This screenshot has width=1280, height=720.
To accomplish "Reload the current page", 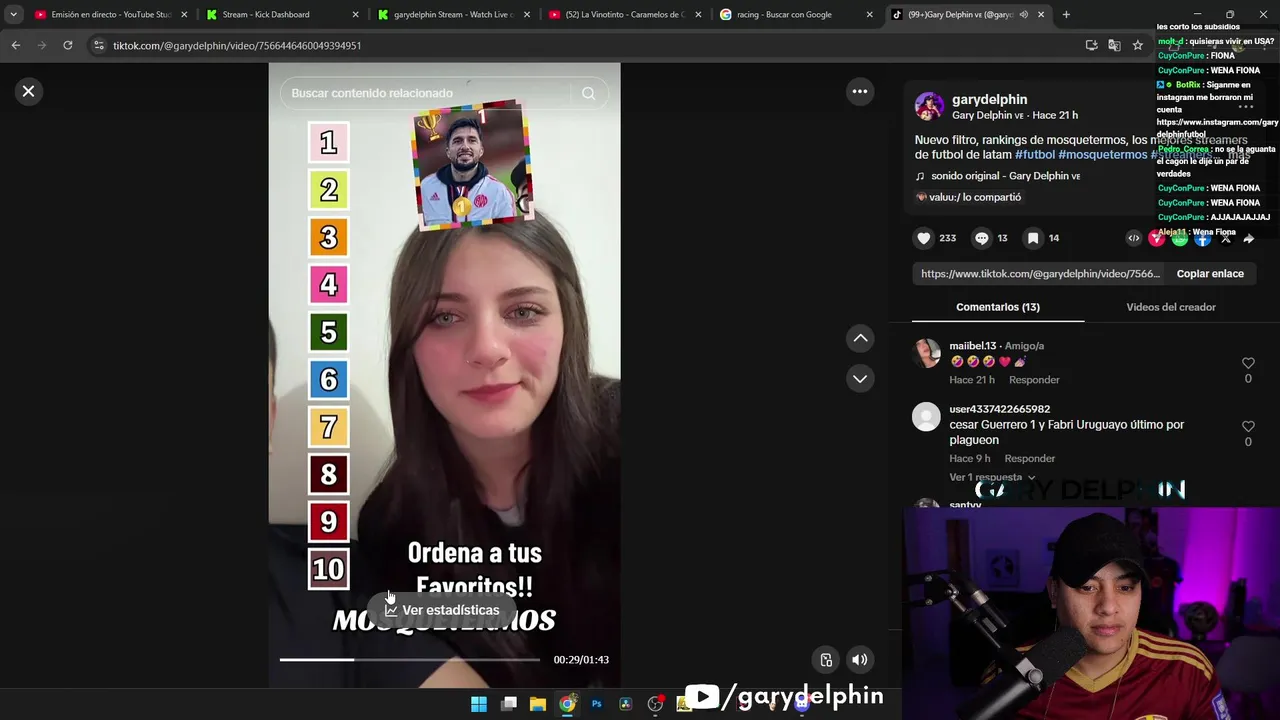I will tap(67, 45).
